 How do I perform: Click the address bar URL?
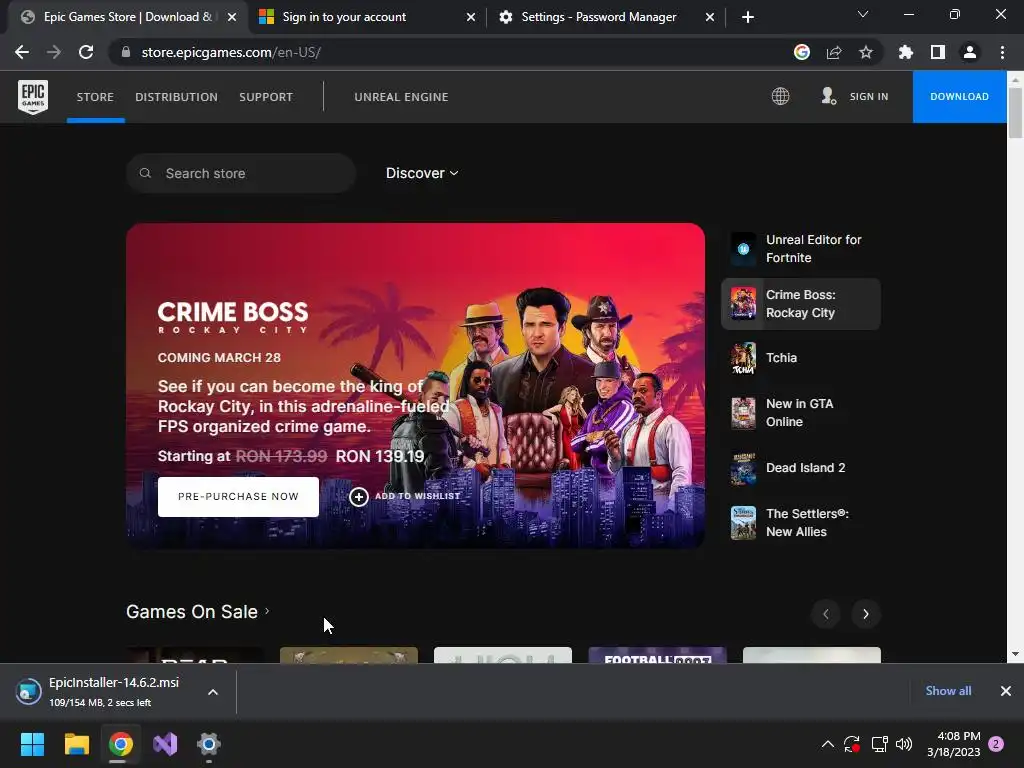click(231, 52)
